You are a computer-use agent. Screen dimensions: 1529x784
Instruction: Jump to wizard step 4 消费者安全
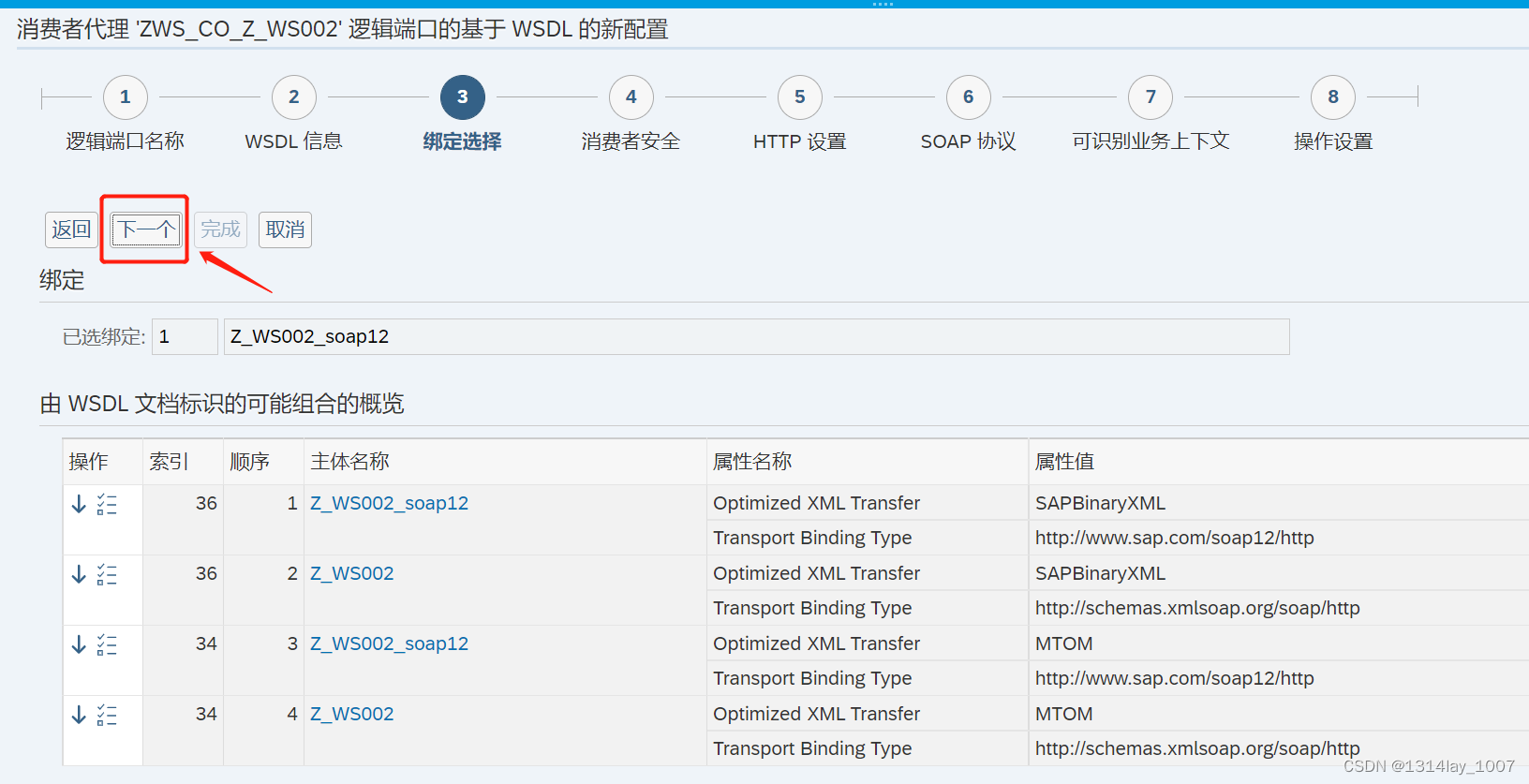point(631,97)
